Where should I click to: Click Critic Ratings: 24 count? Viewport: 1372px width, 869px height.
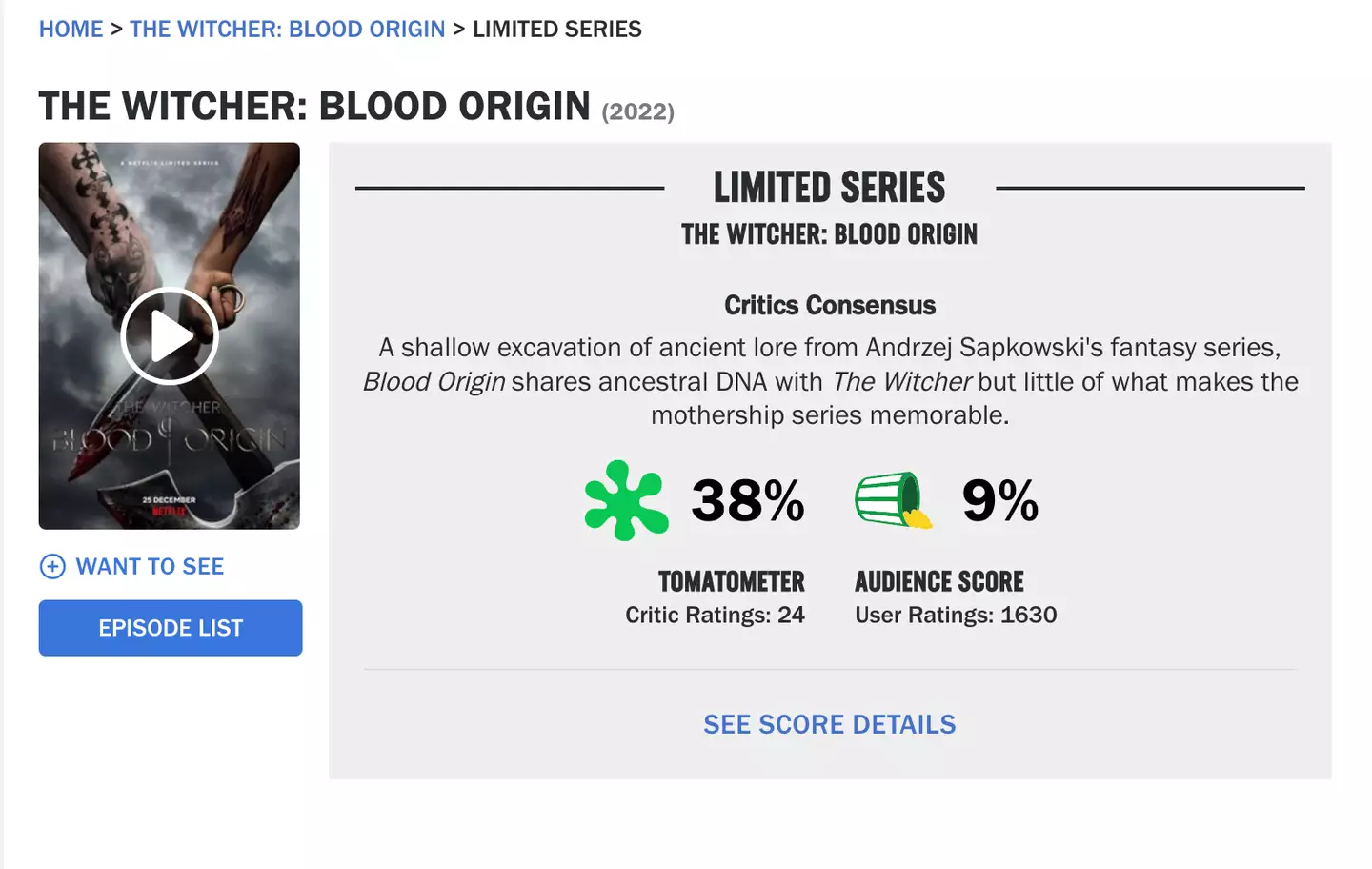click(x=716, y=615)
